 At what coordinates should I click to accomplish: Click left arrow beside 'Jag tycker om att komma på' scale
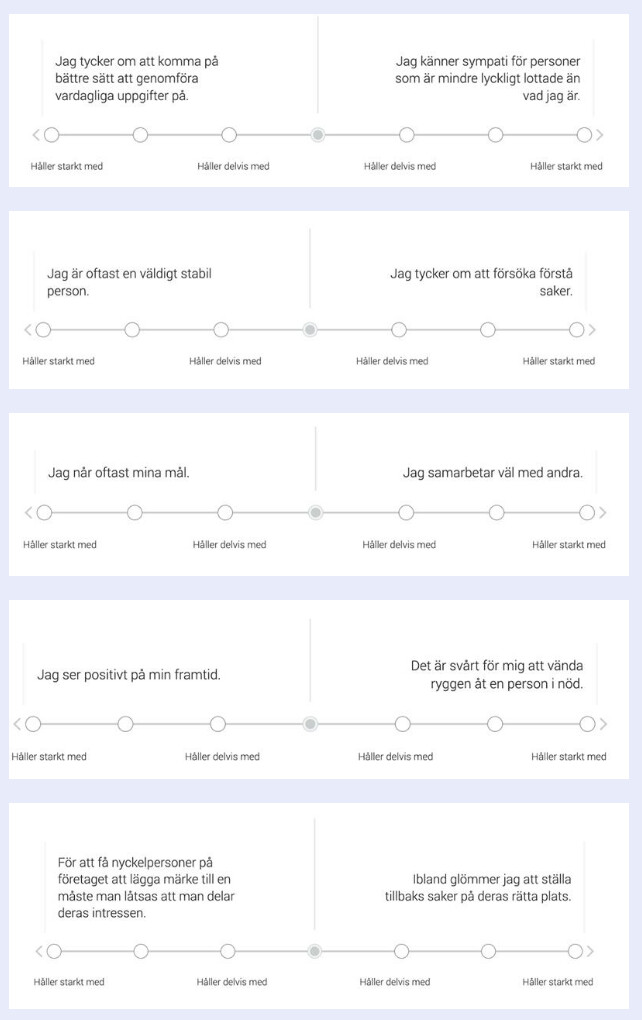[x=36, y=135]
